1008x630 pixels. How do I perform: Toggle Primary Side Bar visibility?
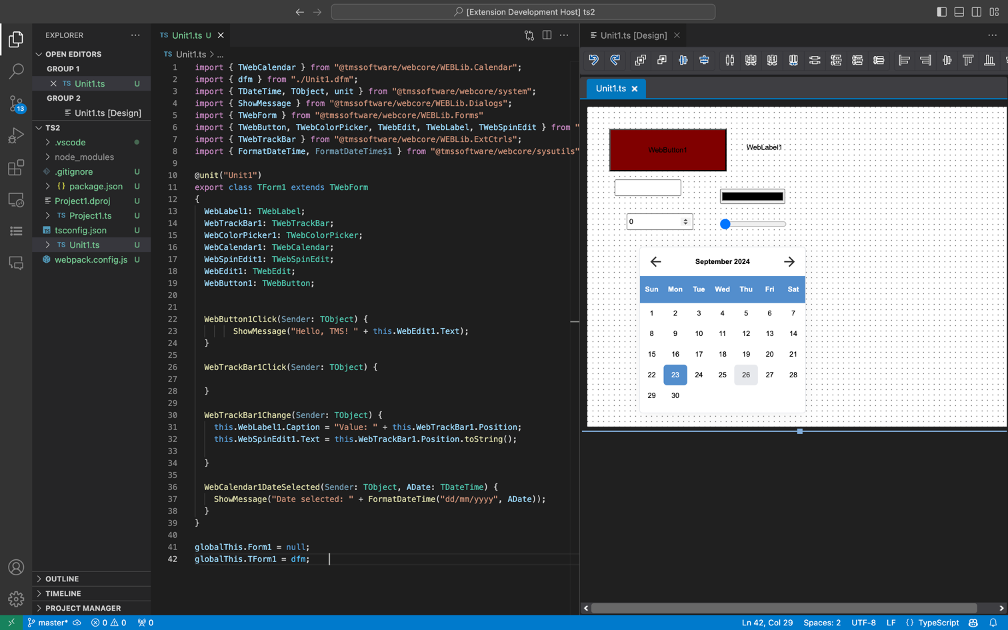tap(942, 12)
